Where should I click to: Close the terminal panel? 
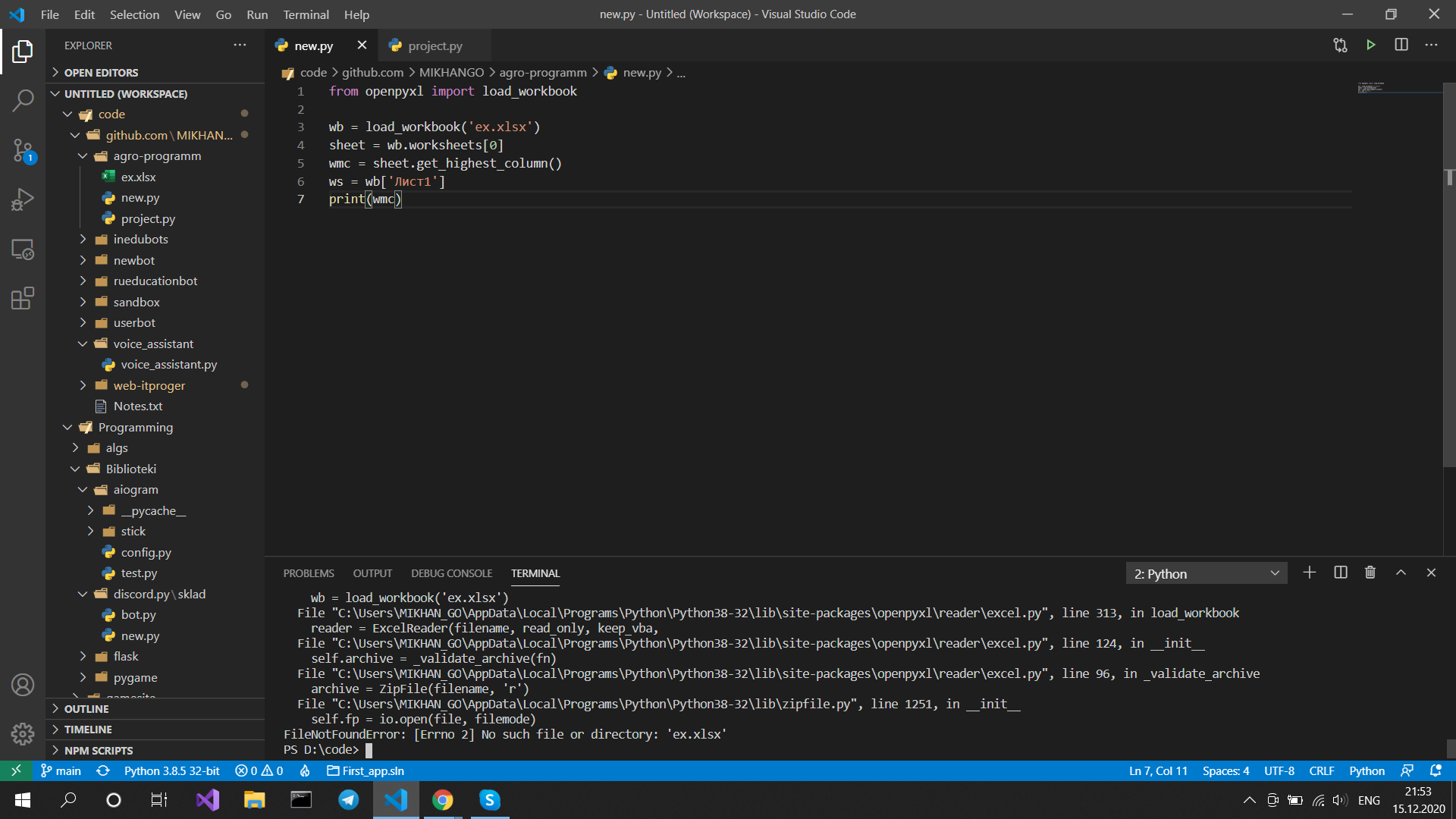click(1431, 573)
